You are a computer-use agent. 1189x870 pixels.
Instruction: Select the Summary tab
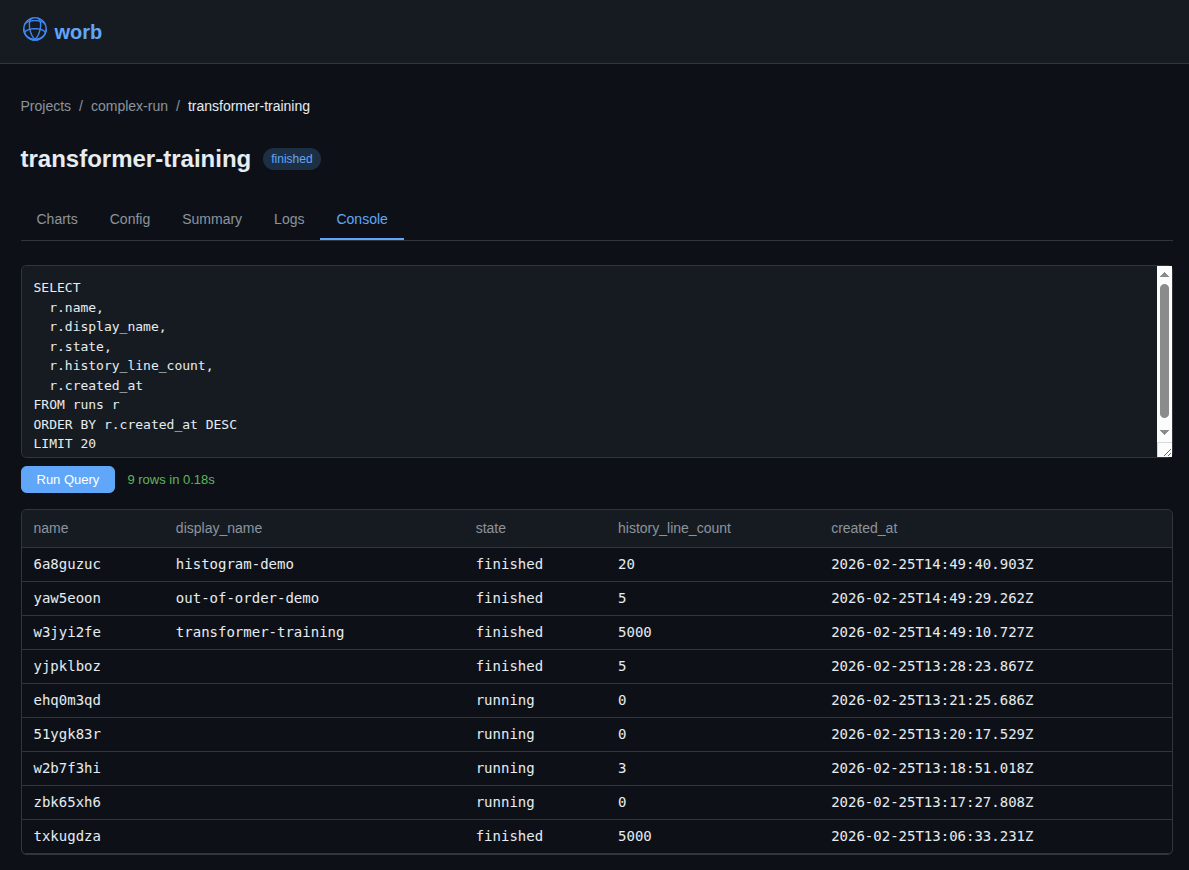212,219
